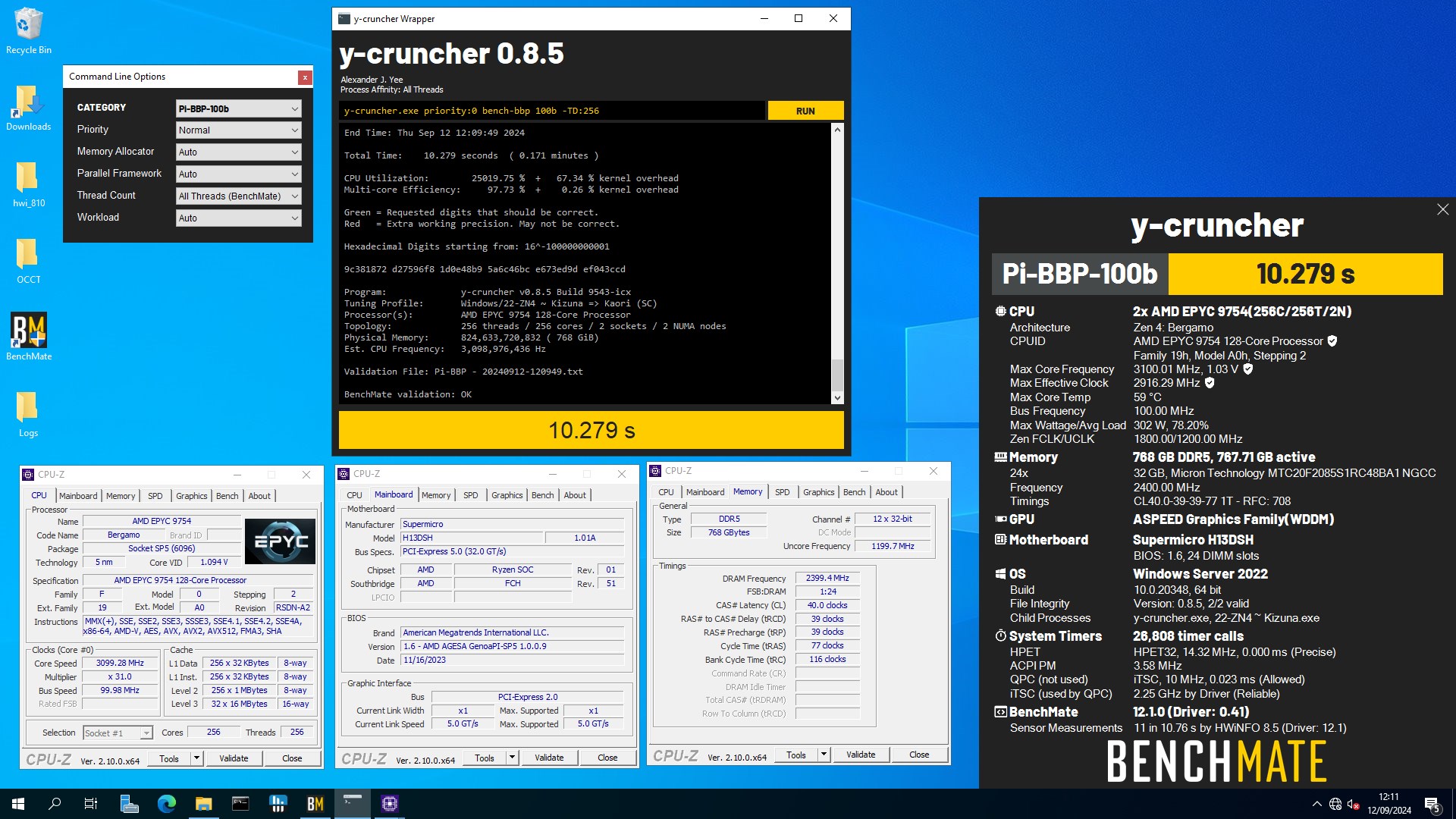The width and height of the screenshot is (1456, 819).
Task: Switch to SPD tab in CPU-Z Mainboard window
Action: tap(471, 495)
